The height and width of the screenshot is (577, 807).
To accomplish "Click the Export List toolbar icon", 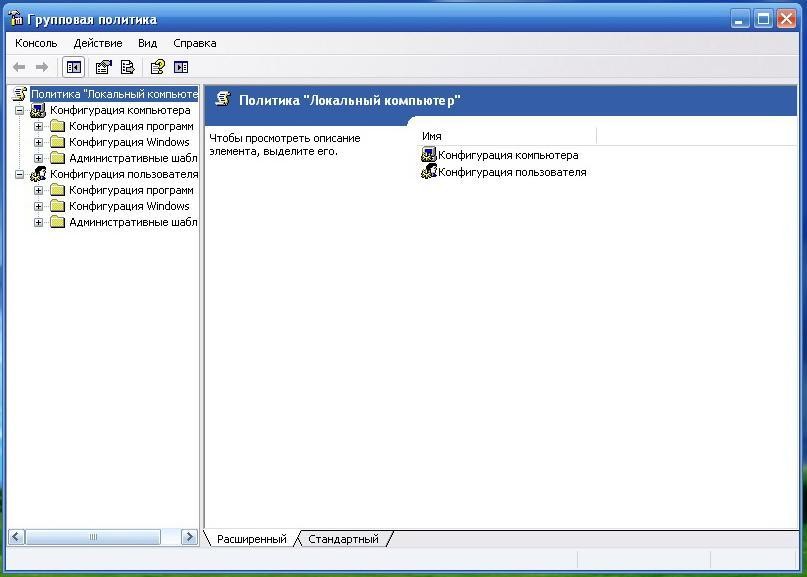I will (x=127, y=67).
